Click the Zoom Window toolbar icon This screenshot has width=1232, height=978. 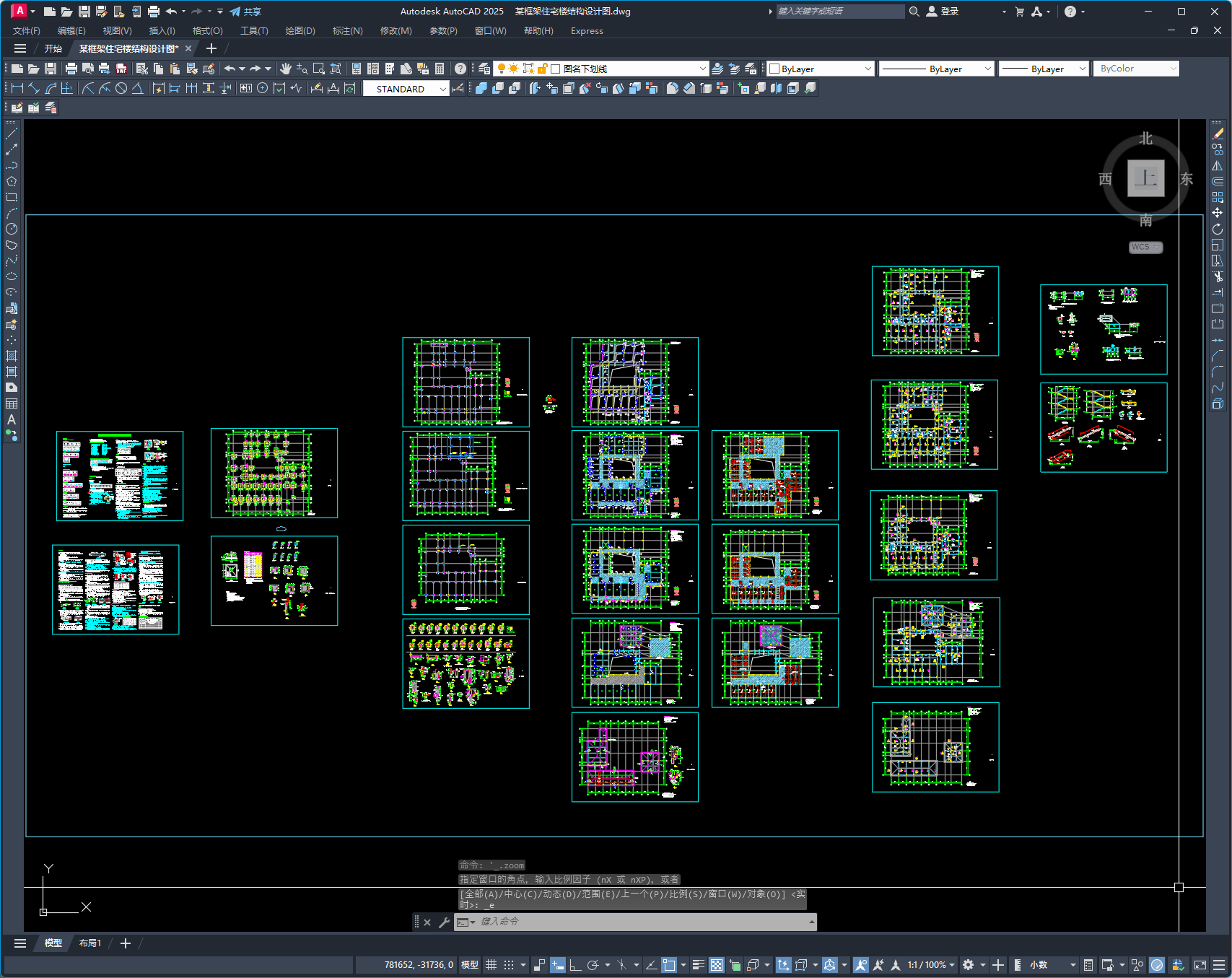[x=318, y=69]
